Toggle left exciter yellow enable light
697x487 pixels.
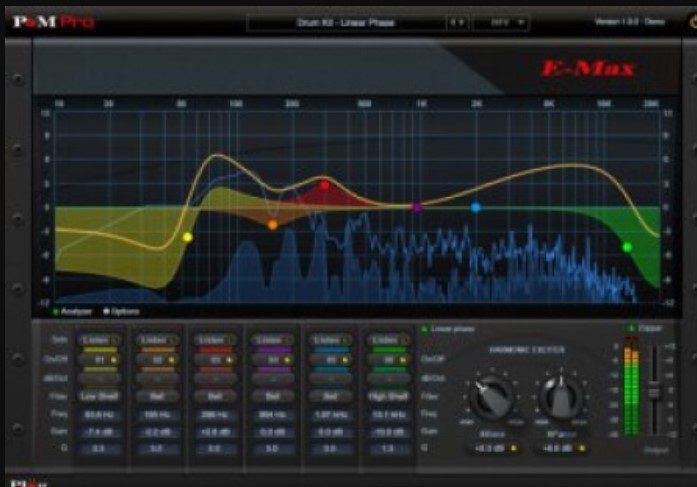tap(514, 448)
